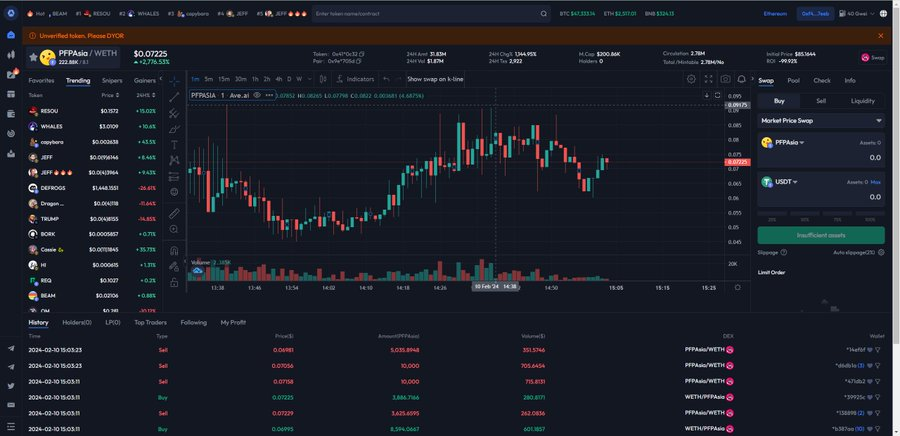Open the Info tab
Screen dimensions: 900x436
tap(850, 81)
